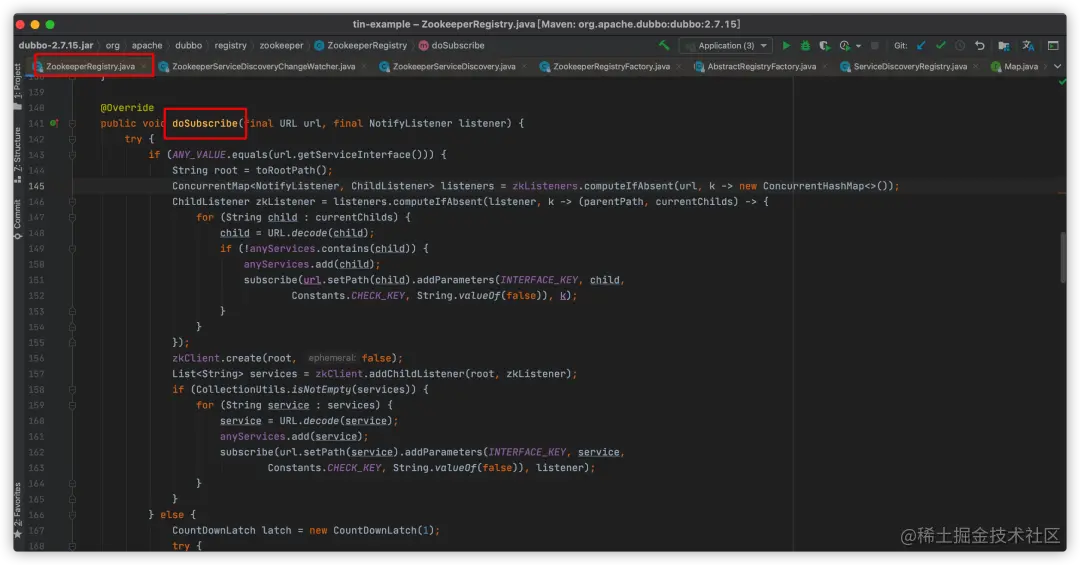
Task: Click the rightmost window-frame toolbar icon
Action: (x=1053, y=45)
